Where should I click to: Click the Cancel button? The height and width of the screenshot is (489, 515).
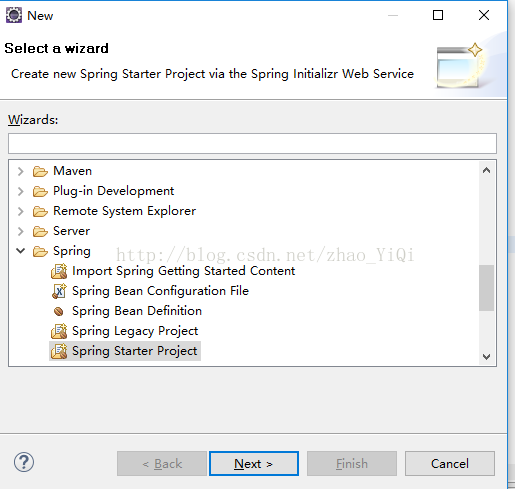pos(450,464)
